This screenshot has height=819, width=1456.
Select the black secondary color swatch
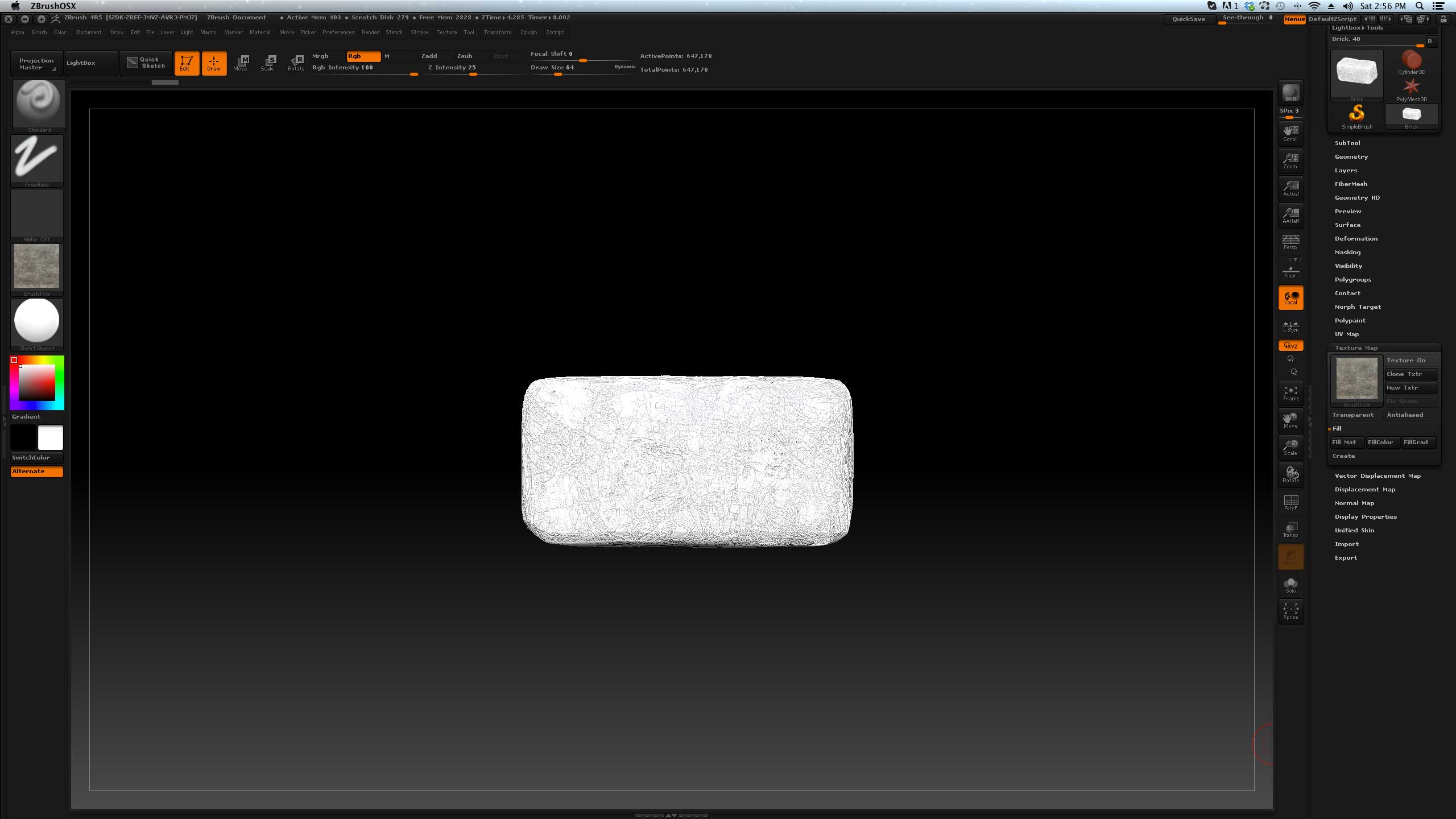23,438
